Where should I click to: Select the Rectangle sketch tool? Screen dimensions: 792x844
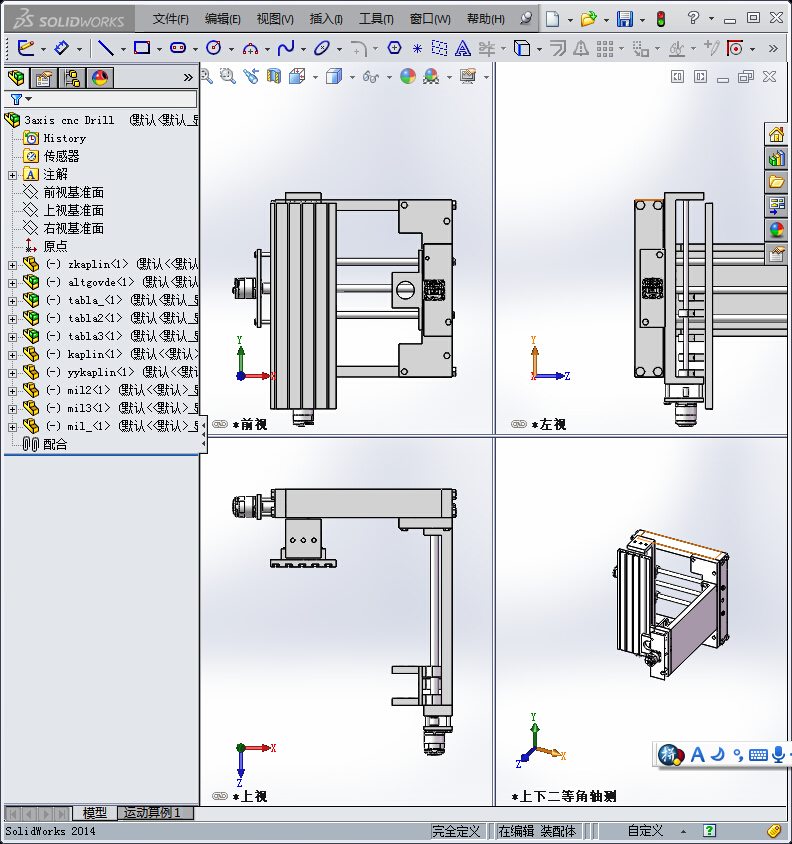pos(142,48)
